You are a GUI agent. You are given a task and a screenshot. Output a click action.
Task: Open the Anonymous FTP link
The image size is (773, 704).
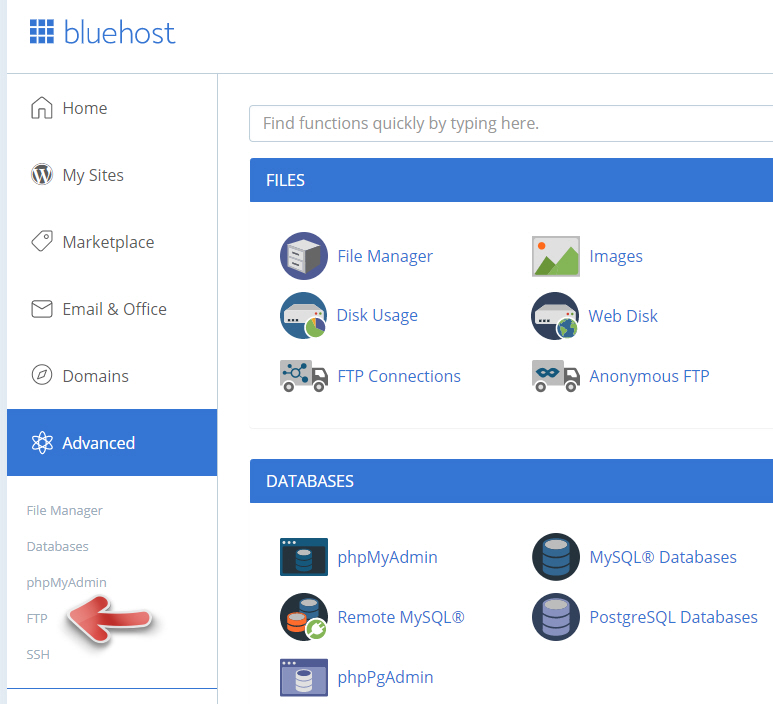click(x=649, y=376)
